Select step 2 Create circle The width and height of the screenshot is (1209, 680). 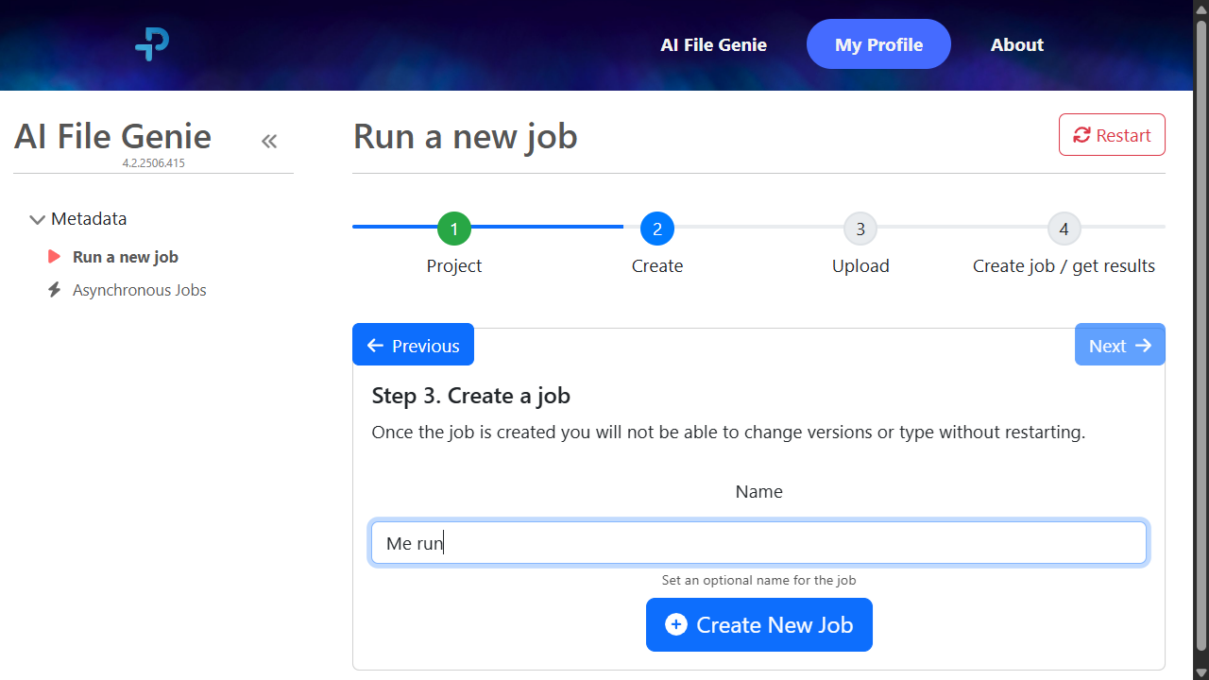pos(657,229)
